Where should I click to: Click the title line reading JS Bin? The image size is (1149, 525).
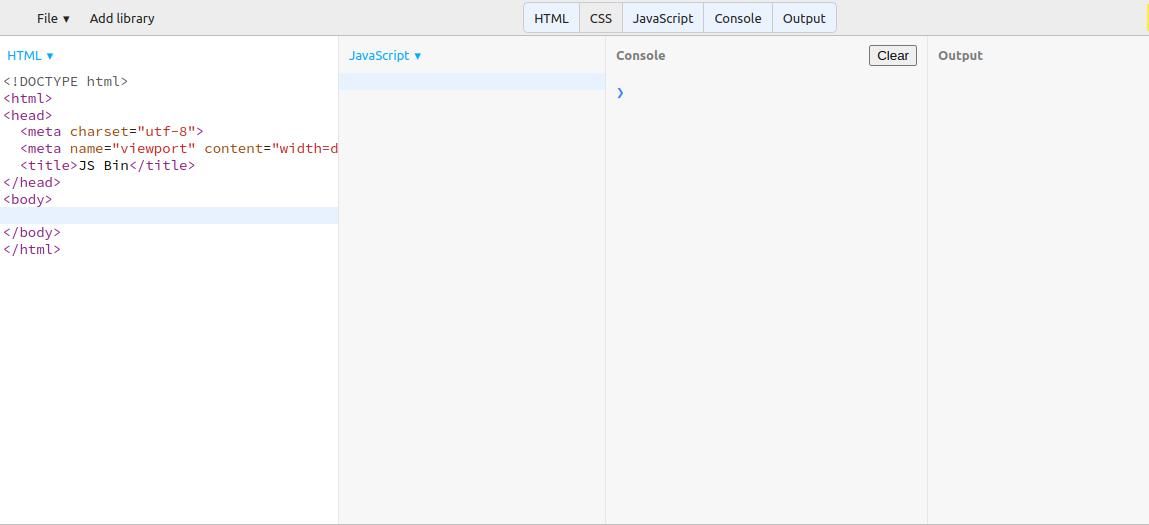(x=107, y=165)
